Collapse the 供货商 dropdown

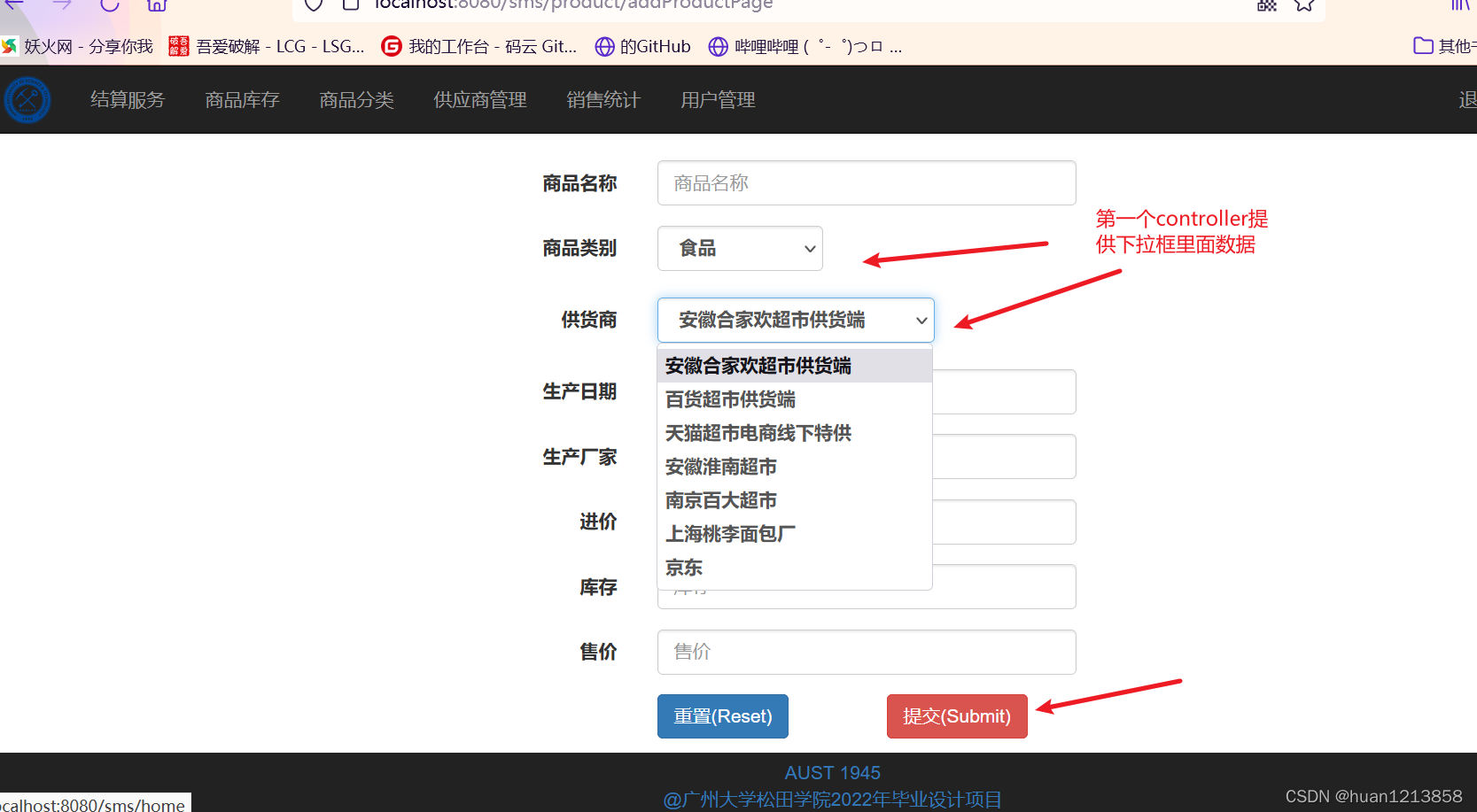click(796, 320)
